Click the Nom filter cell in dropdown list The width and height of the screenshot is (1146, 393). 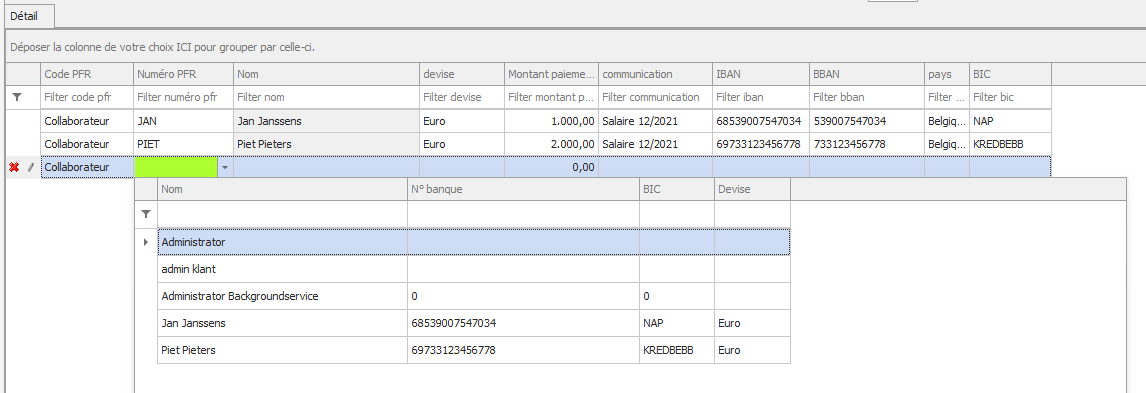click(x=282, y=214)
